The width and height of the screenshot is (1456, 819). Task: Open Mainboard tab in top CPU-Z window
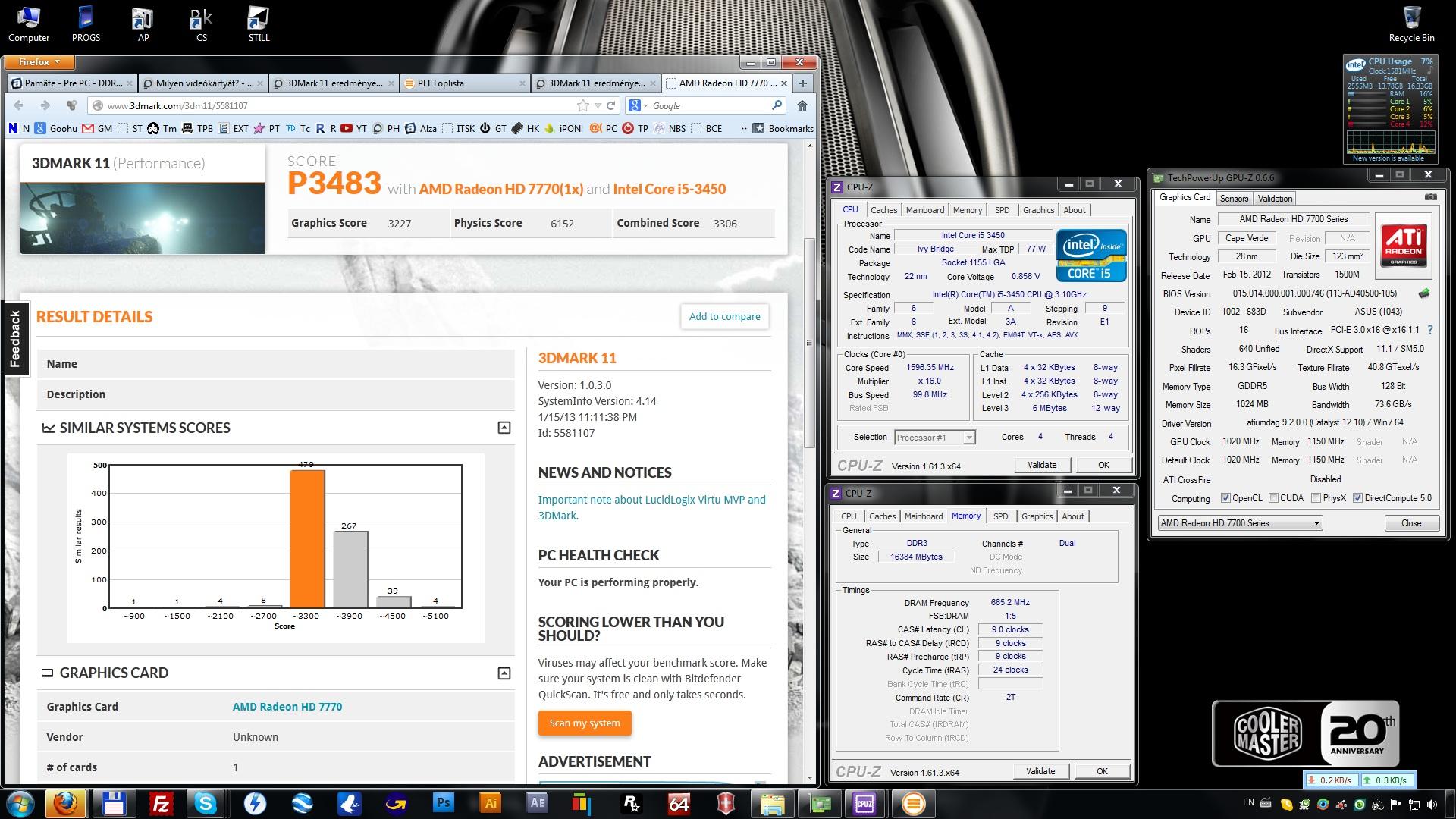[x=925, y=210]
